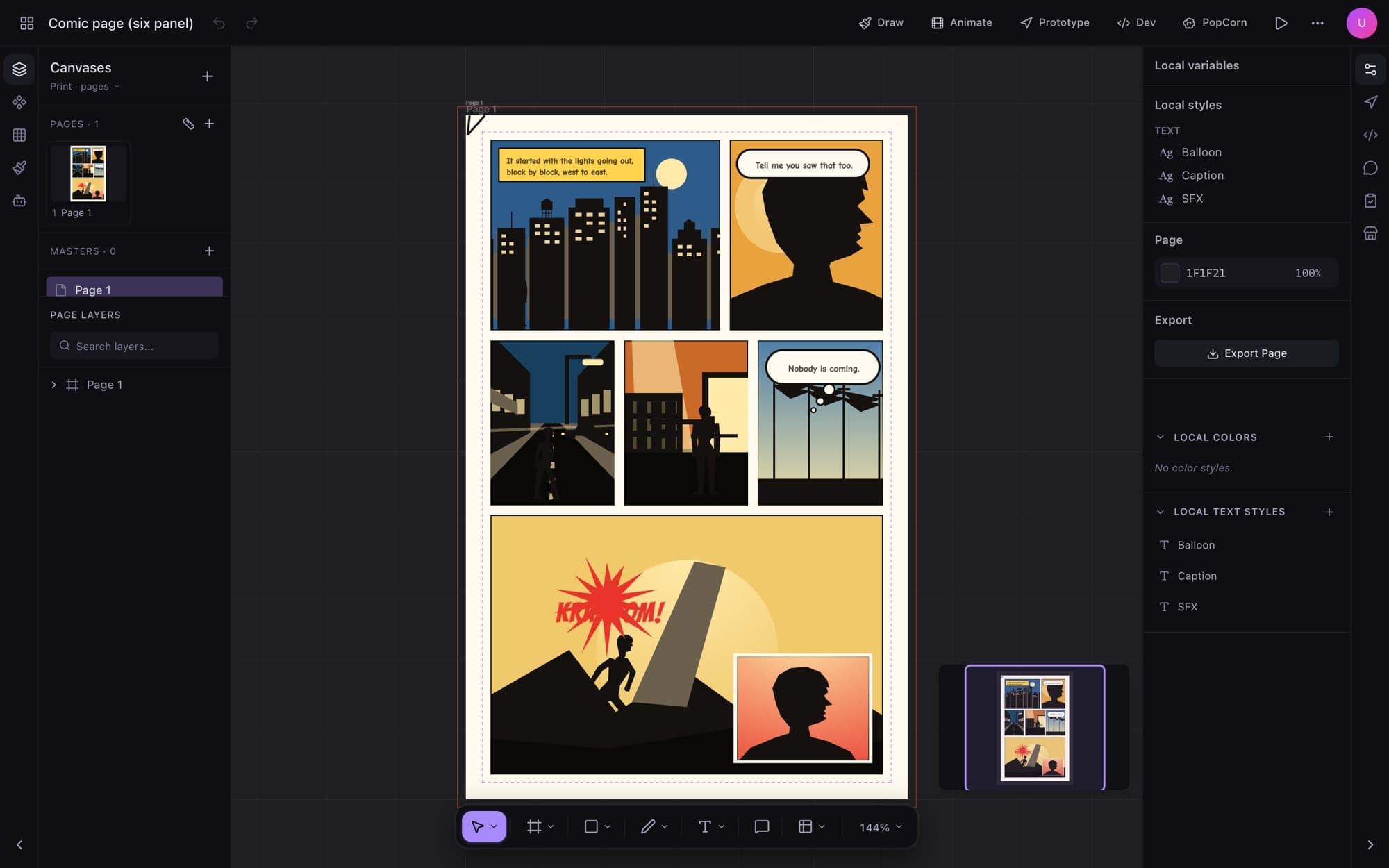
Task: Open the main apps grid icon
Action: pos(26,23)
